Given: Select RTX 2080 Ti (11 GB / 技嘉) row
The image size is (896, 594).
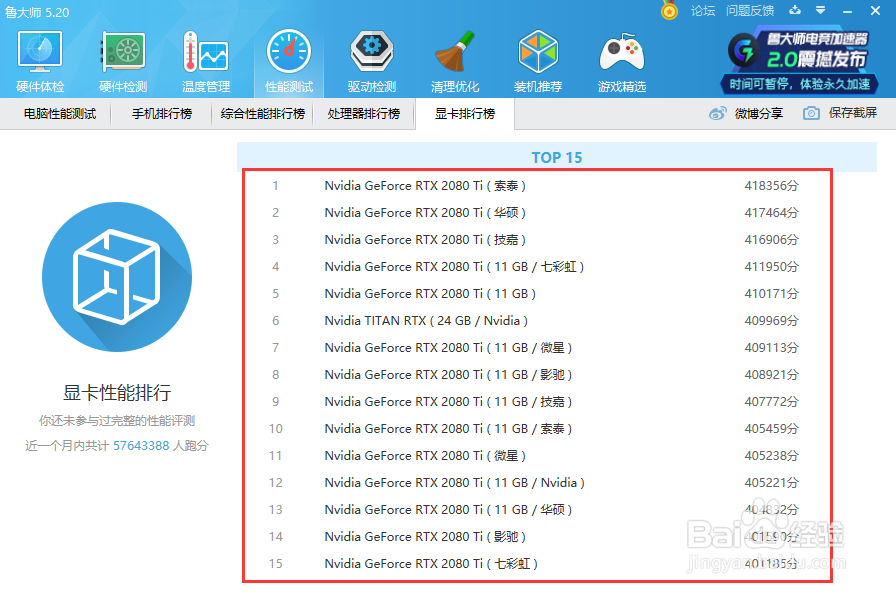Looking at the screenshot, I should tap(537, 402).
